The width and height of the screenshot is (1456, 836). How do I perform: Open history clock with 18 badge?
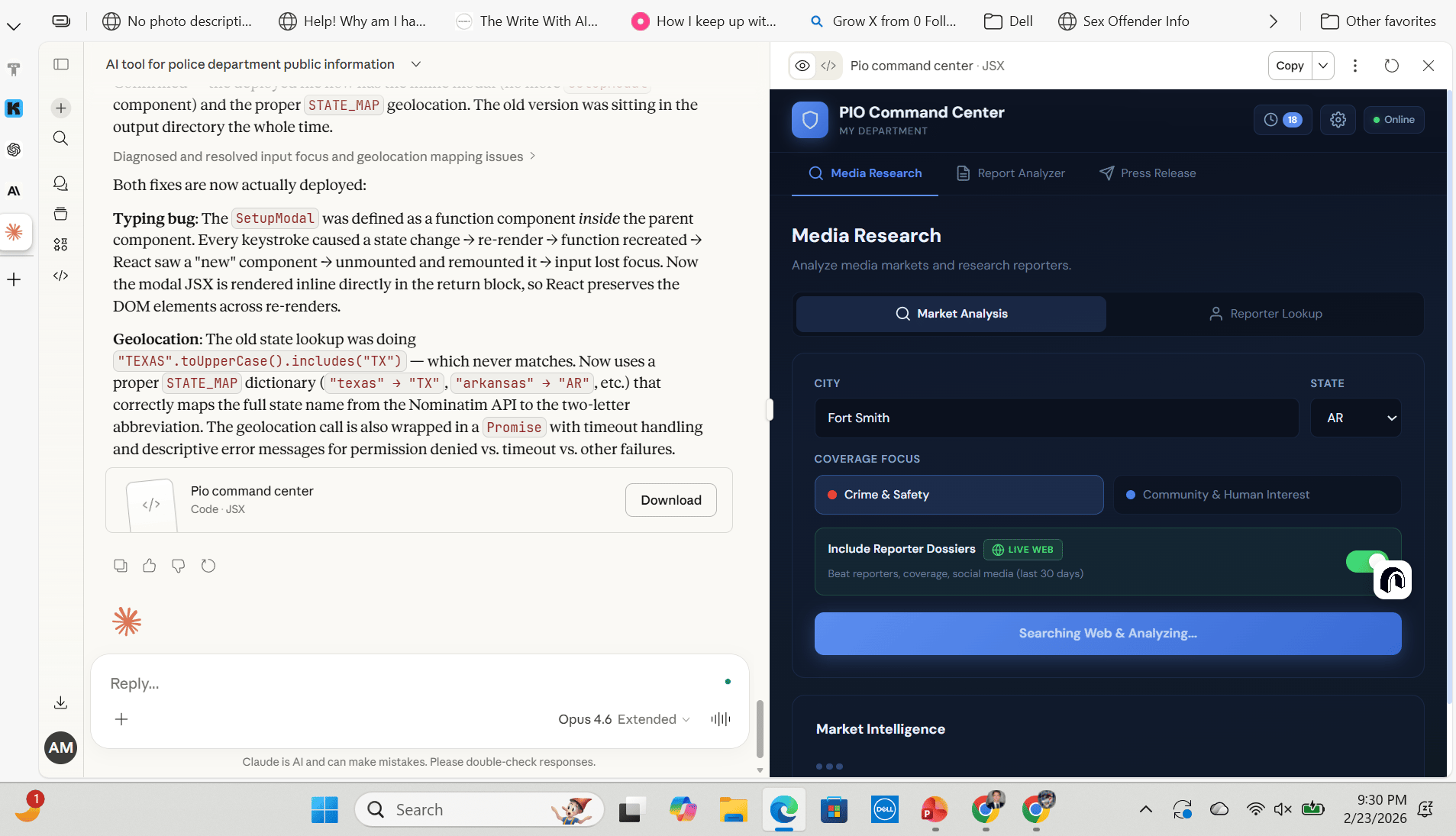coord(1283,120)
